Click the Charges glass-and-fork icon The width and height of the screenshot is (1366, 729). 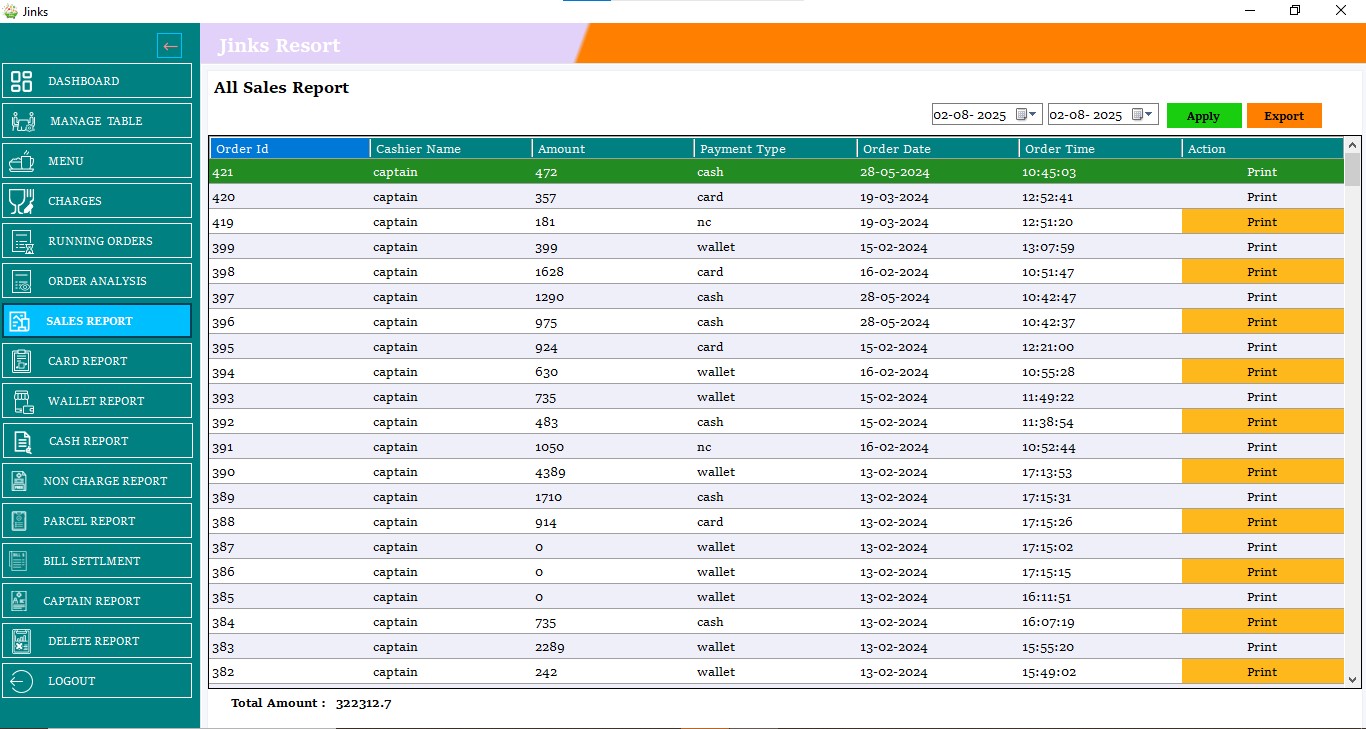coord(22,201)
